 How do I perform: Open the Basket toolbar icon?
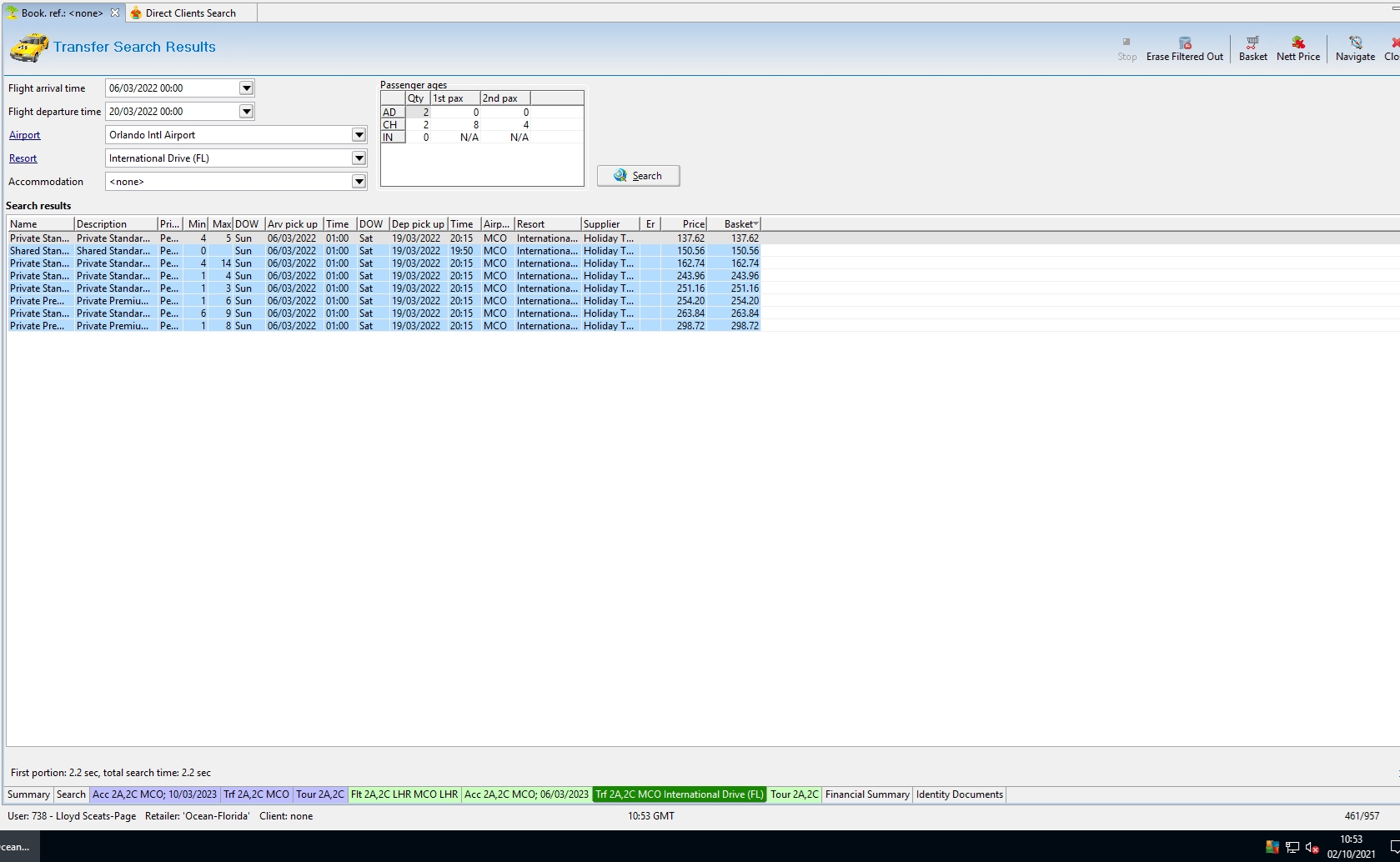point(1252,43)
